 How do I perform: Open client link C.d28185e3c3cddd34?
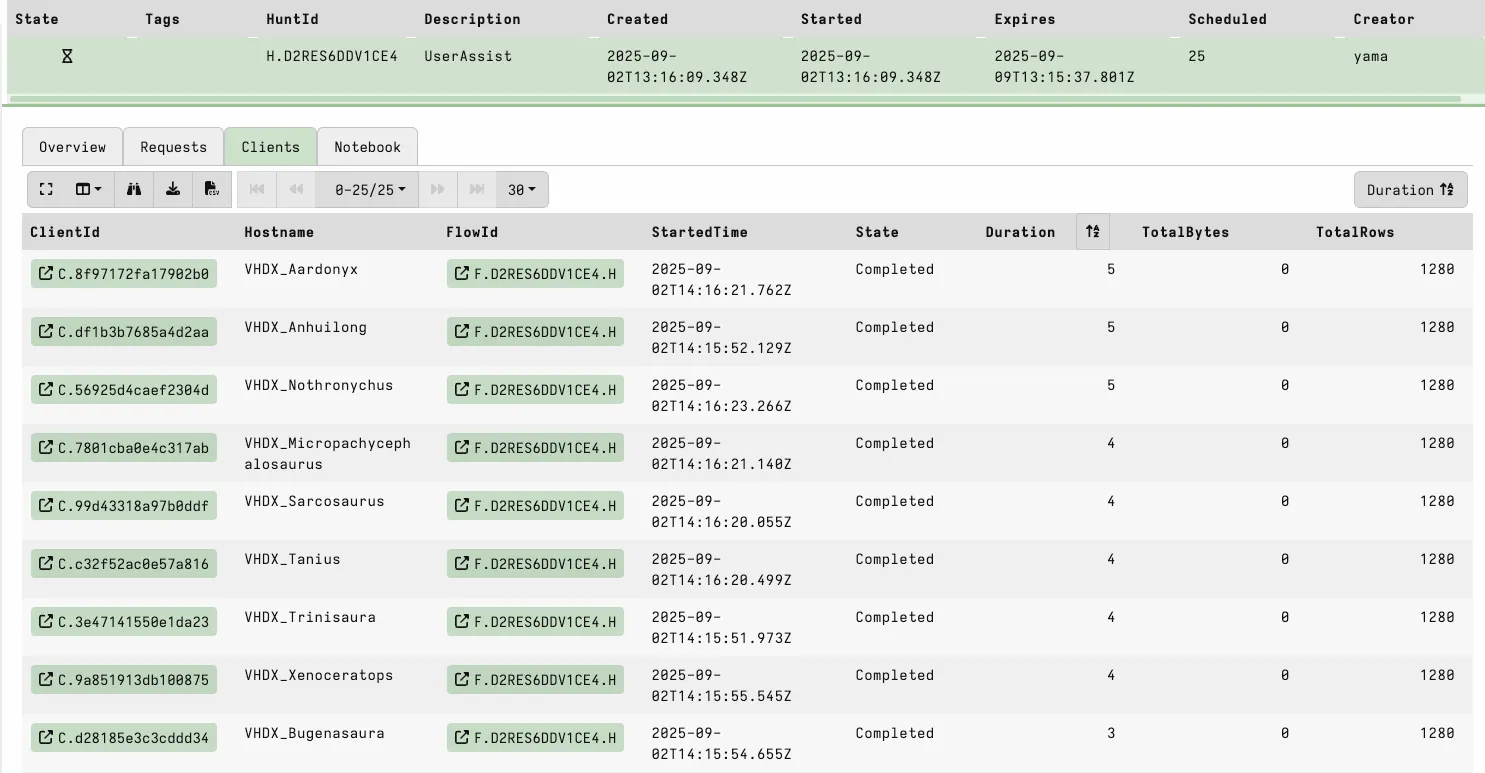pos(124,738)
